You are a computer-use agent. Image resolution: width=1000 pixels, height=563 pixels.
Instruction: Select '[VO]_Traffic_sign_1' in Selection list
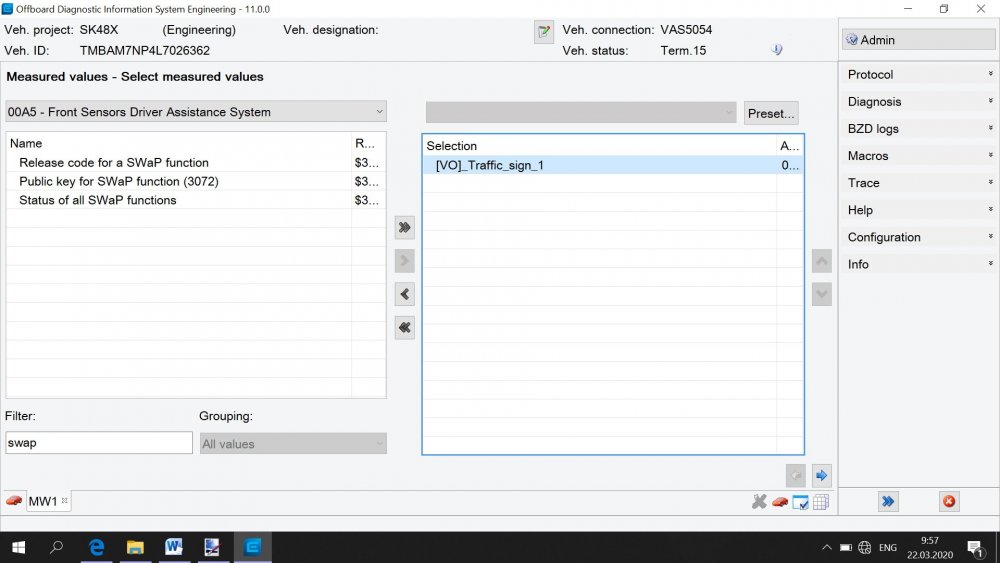tap(613, 165)
